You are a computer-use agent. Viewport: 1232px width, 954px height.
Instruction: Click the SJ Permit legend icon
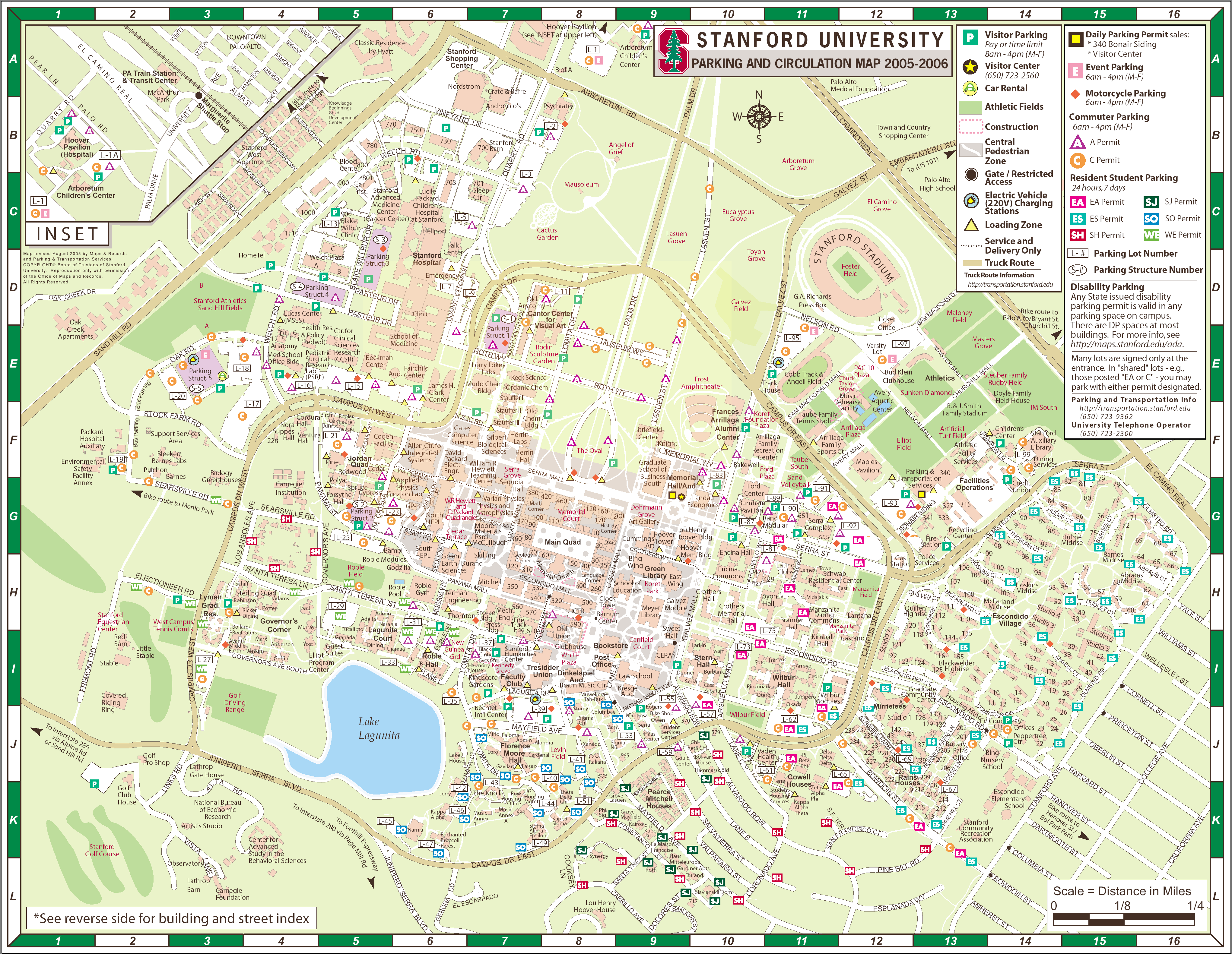tap(1151, 202)
